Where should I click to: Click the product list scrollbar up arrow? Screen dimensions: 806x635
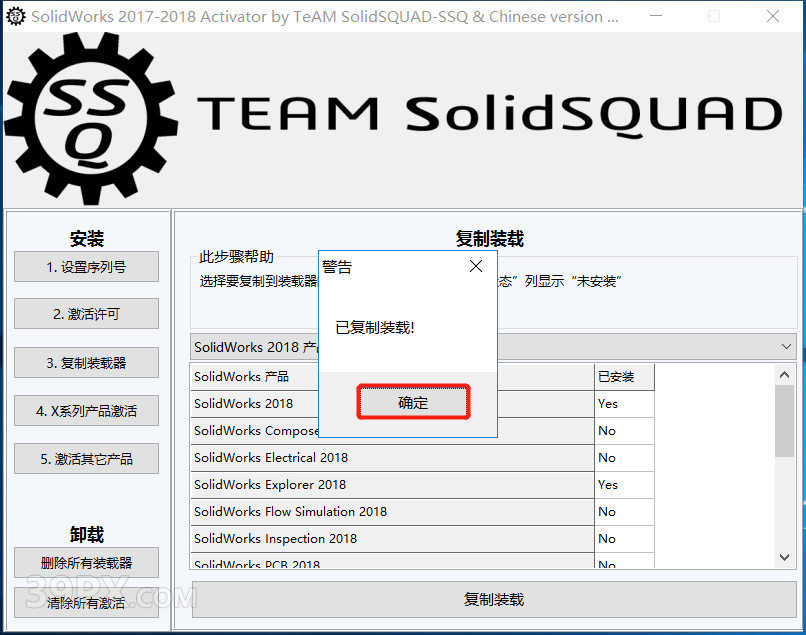point(784,375)
